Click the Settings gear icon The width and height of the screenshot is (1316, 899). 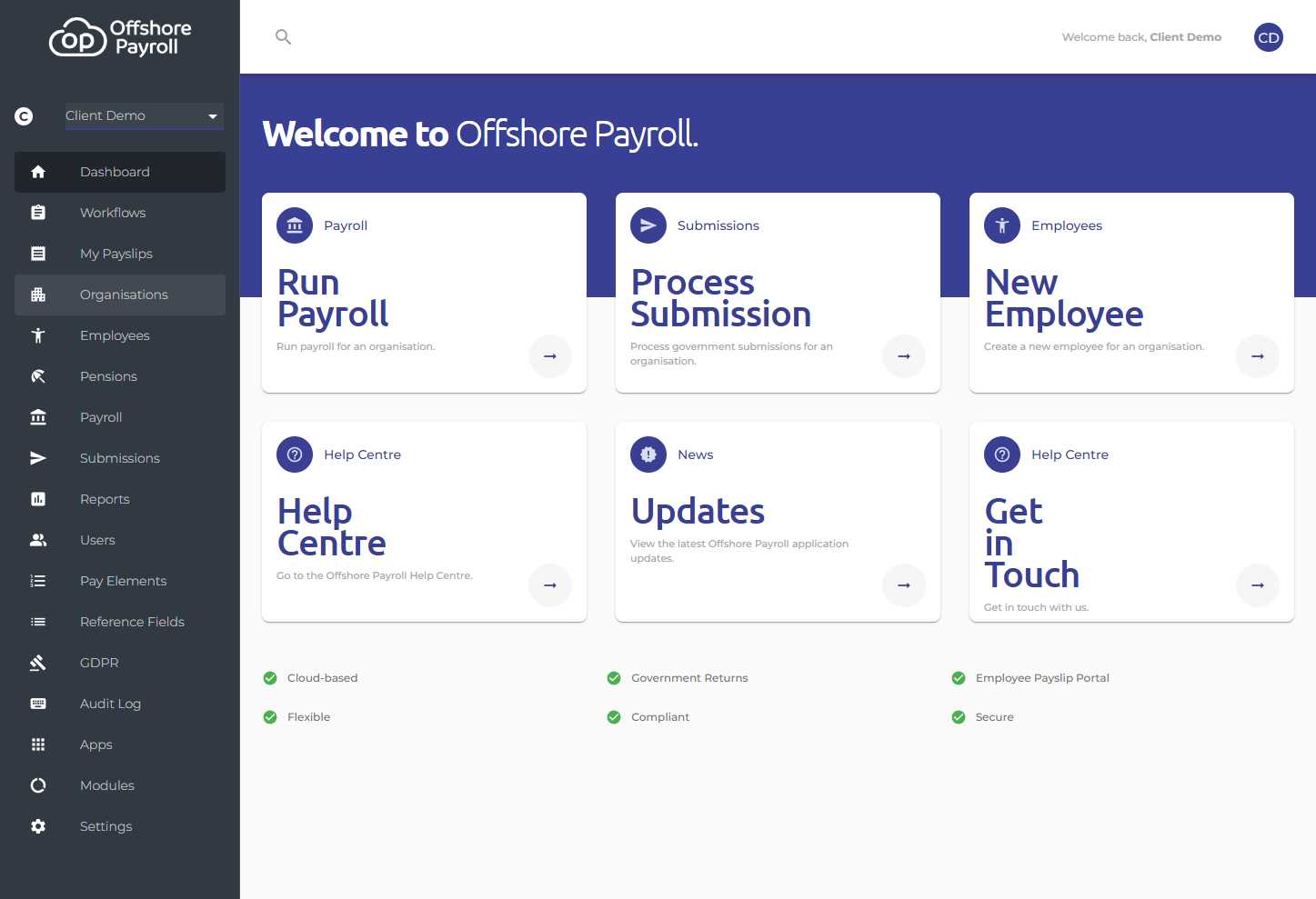(38, 826)
